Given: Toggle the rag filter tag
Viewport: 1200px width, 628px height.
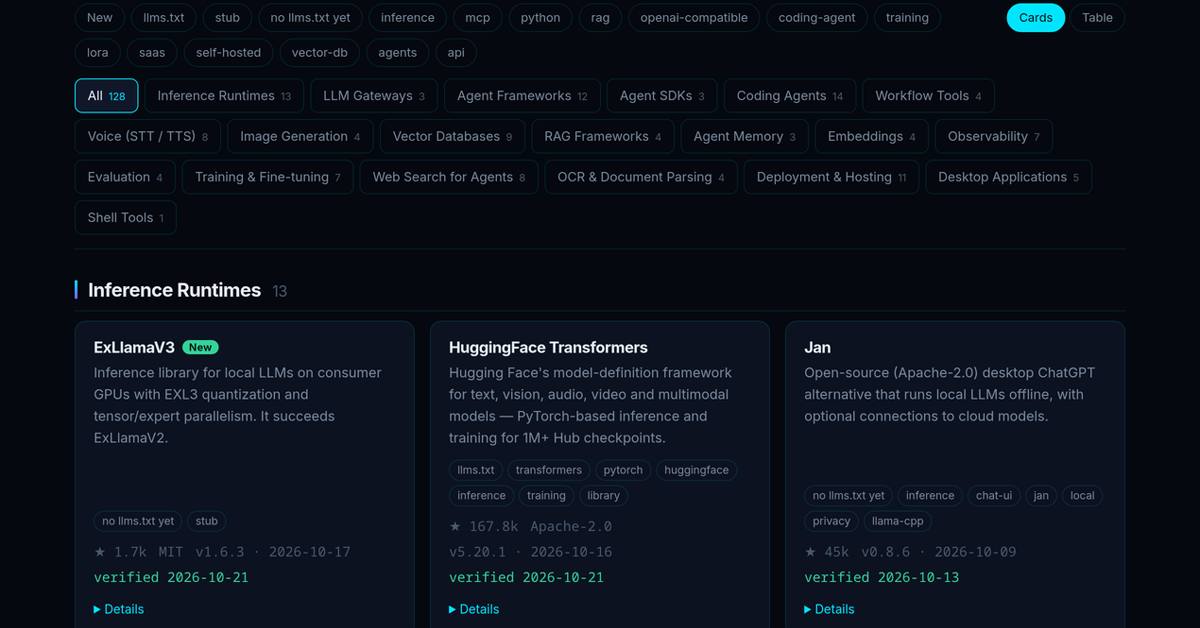Looking at the screenshot, I should coord(600,18).
